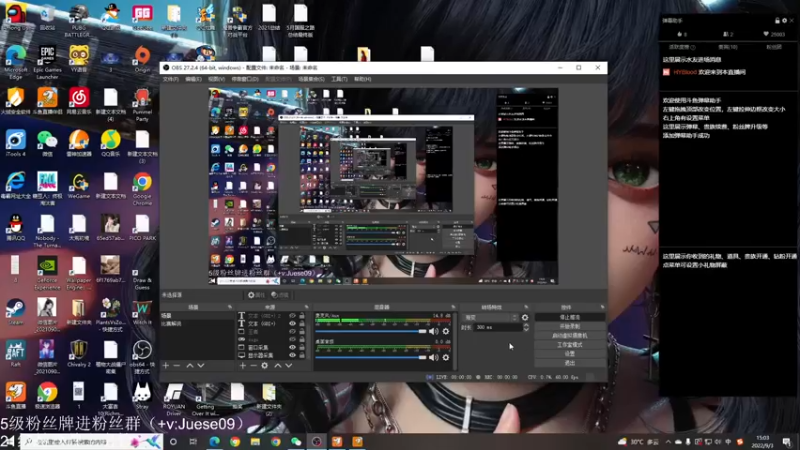Increase the transition duration with up arrow
This screenshot has height=450, width=800.
coord(526,325)
